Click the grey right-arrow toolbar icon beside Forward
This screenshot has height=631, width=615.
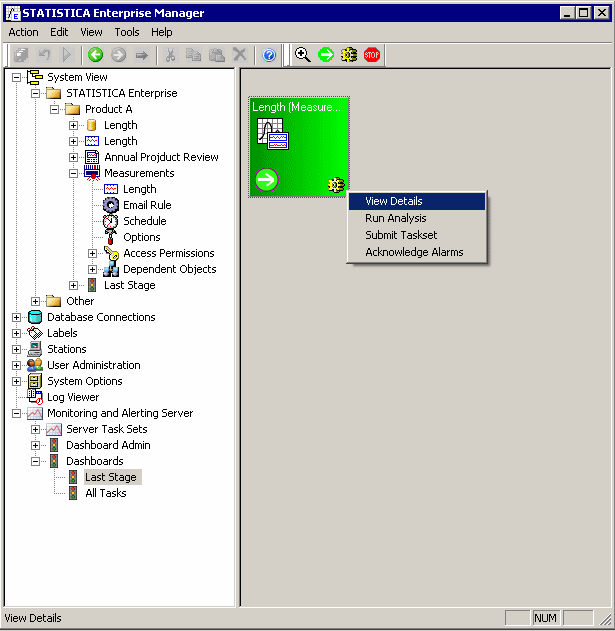click(x=142, y=55)
